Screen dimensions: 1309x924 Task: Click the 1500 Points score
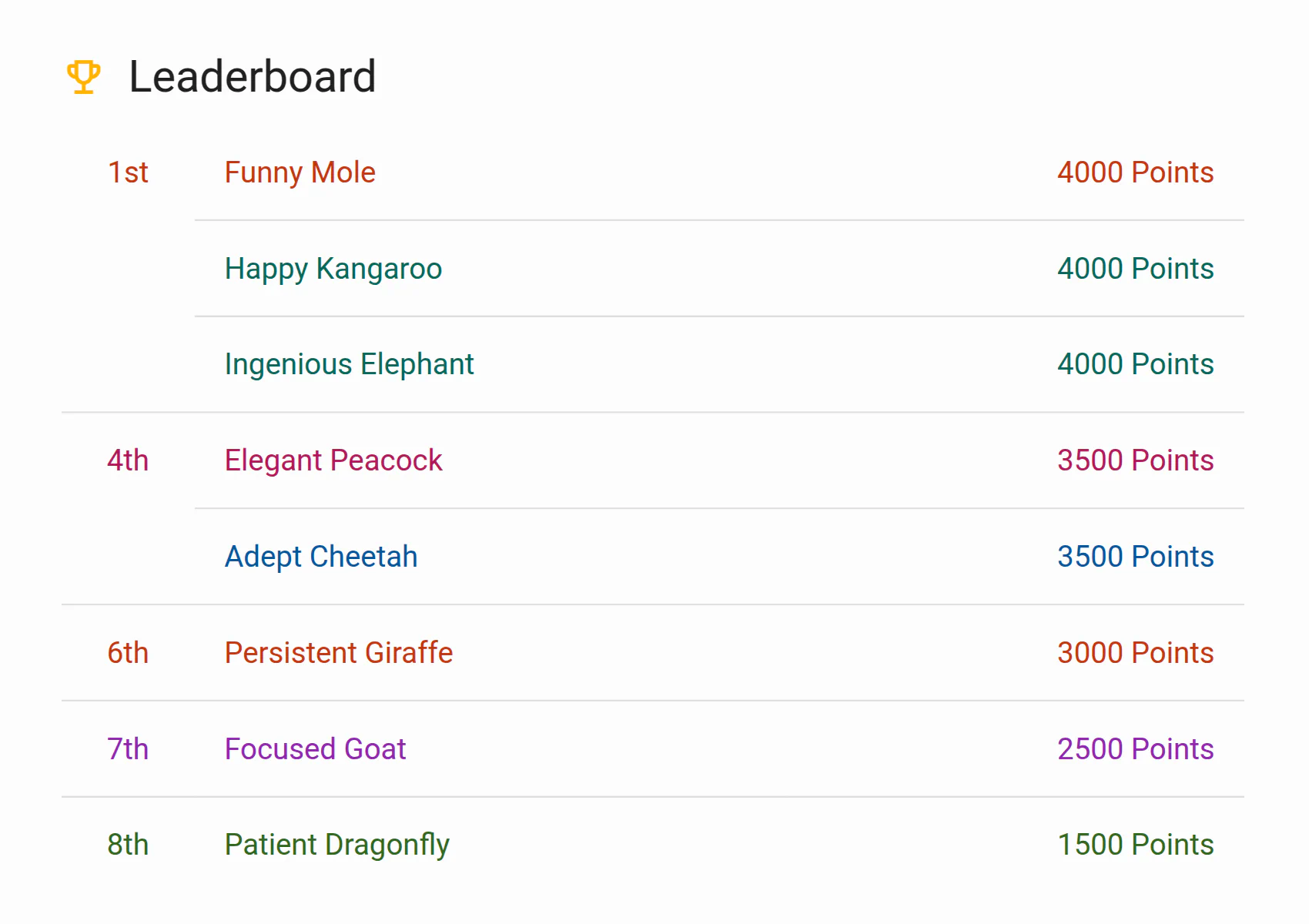tap(1136, 845)
